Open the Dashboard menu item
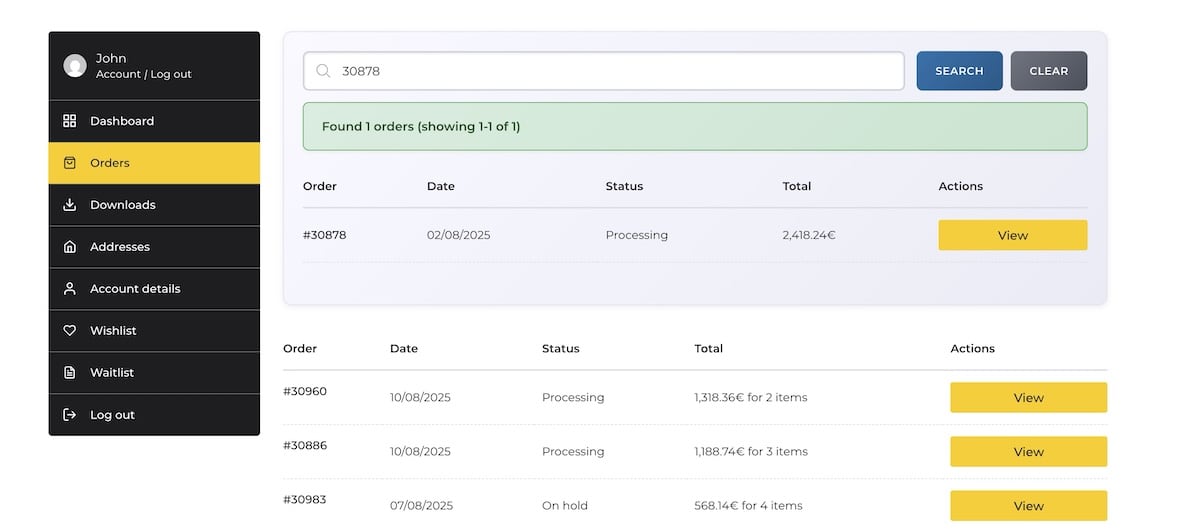Image resolution: width=1200 pixels, height=529 pixels. tap(154, 121)
